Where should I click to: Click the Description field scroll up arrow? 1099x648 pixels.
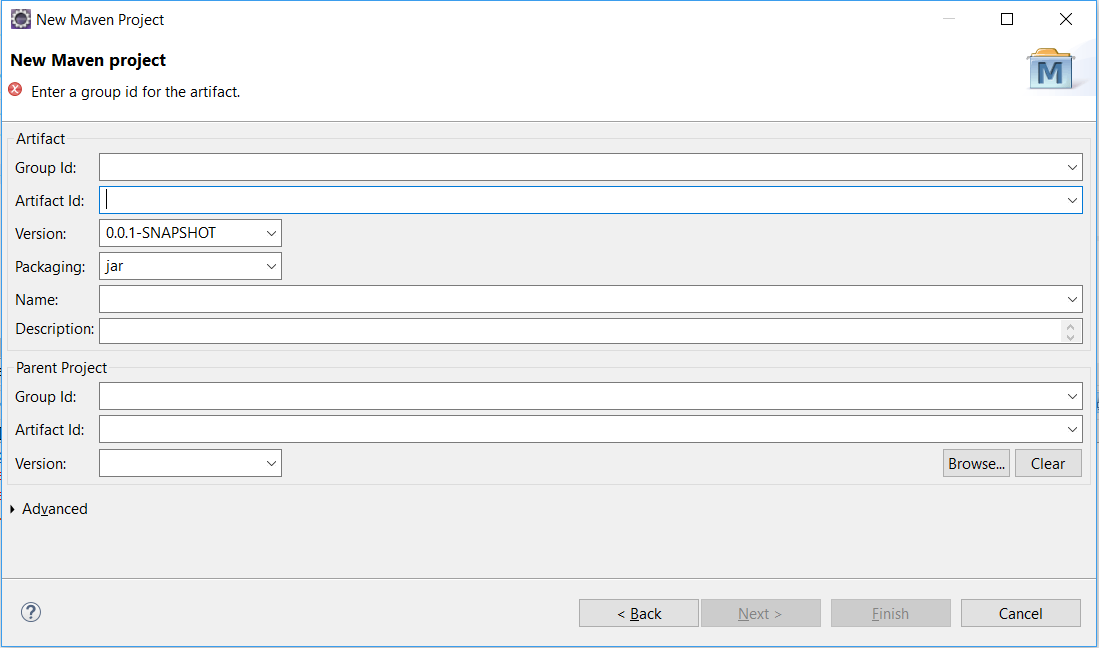point(1070,326)
